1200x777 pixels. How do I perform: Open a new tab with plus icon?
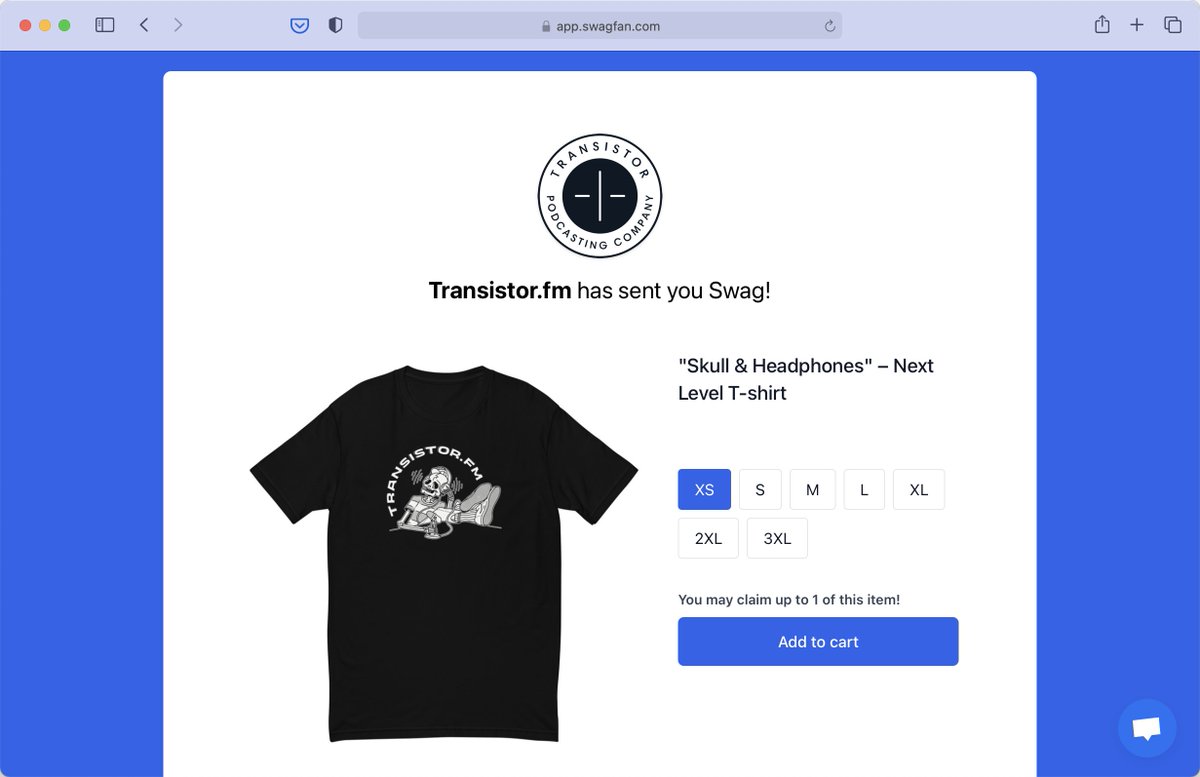pos(1137,25)
